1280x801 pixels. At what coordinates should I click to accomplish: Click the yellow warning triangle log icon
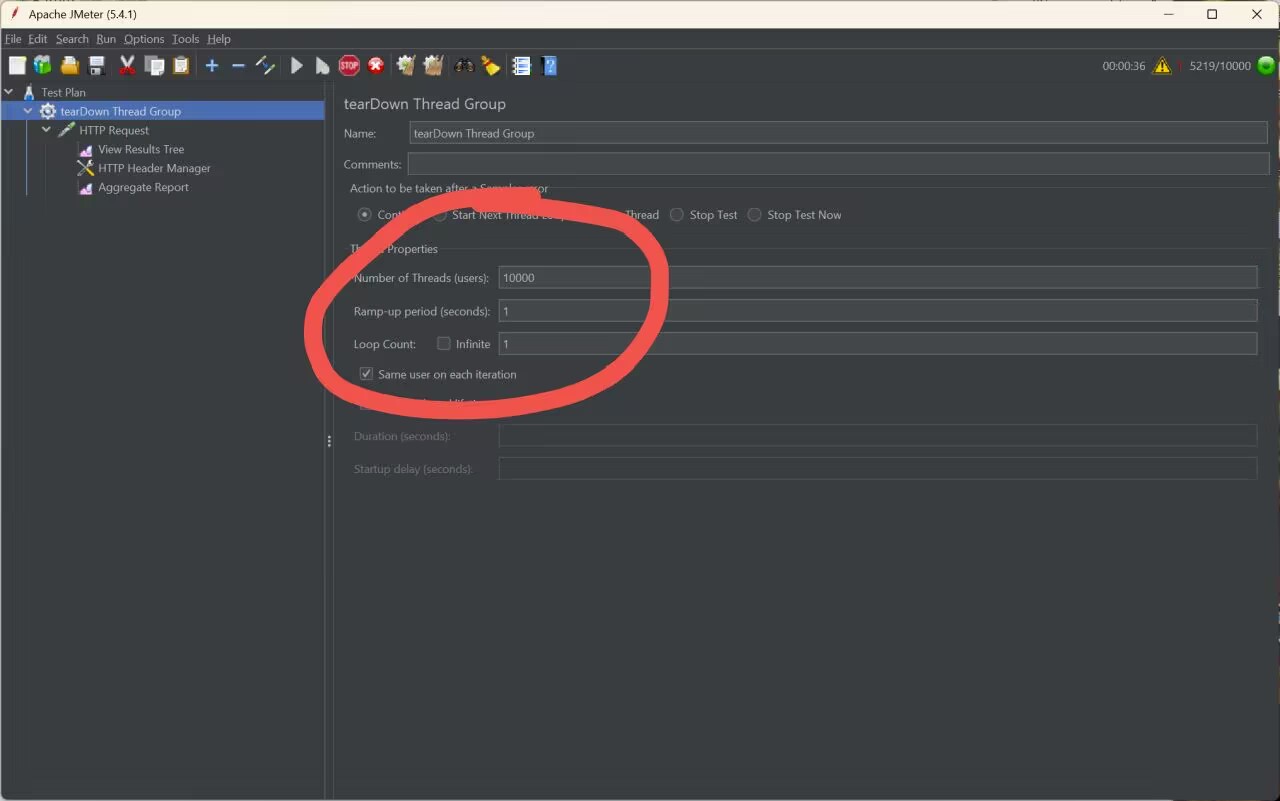1162,66
